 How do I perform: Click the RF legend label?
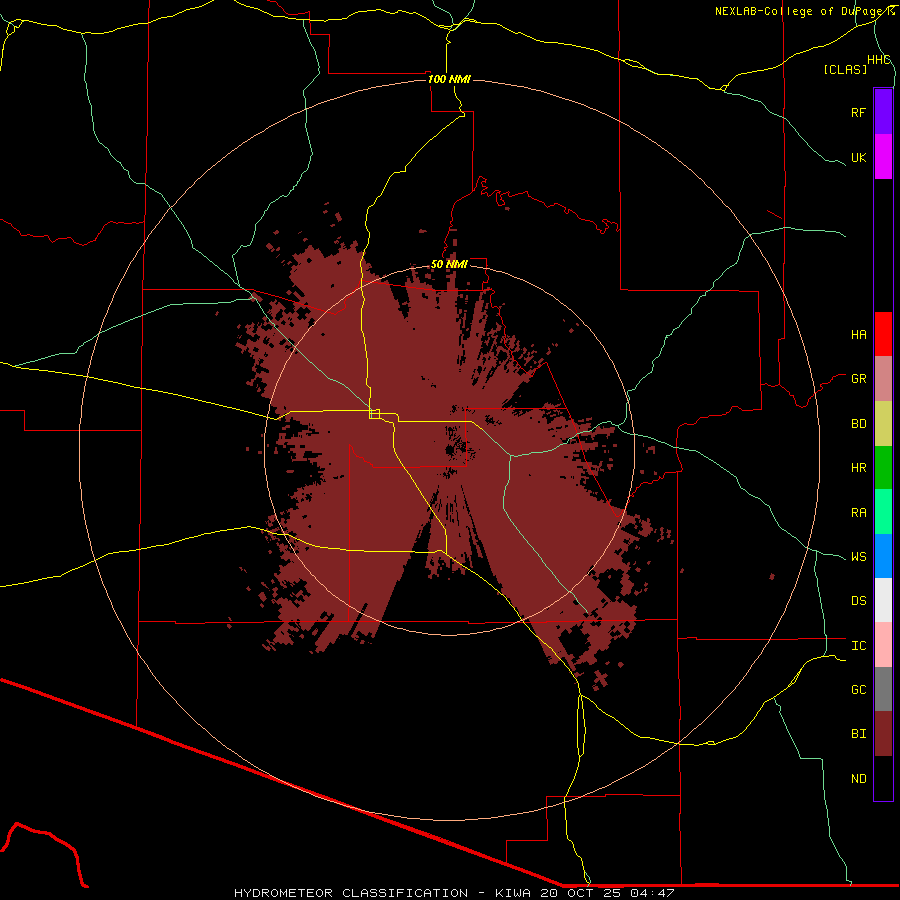(859, 112)
